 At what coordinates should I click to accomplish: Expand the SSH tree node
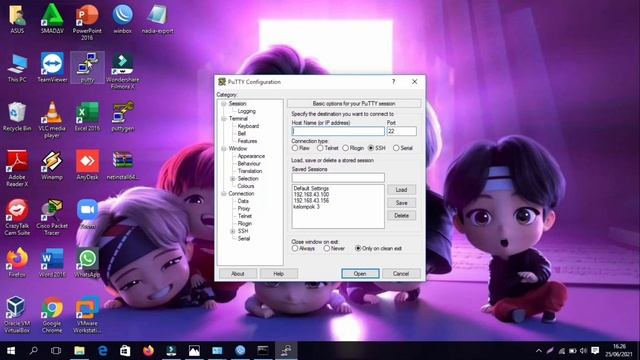click(x=233, y=231)
